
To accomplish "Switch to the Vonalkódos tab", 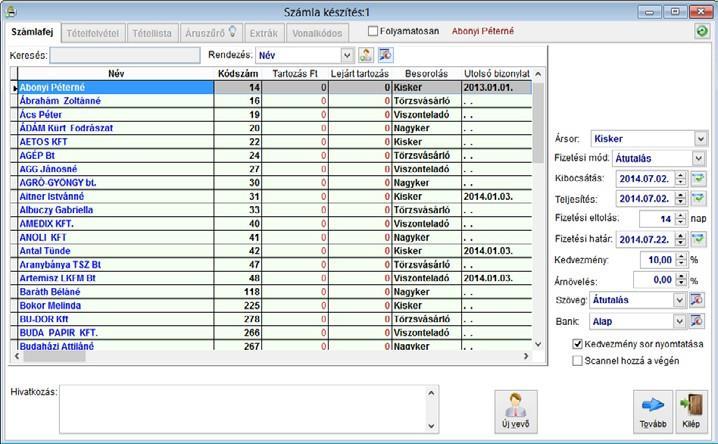I will (317, 33).
